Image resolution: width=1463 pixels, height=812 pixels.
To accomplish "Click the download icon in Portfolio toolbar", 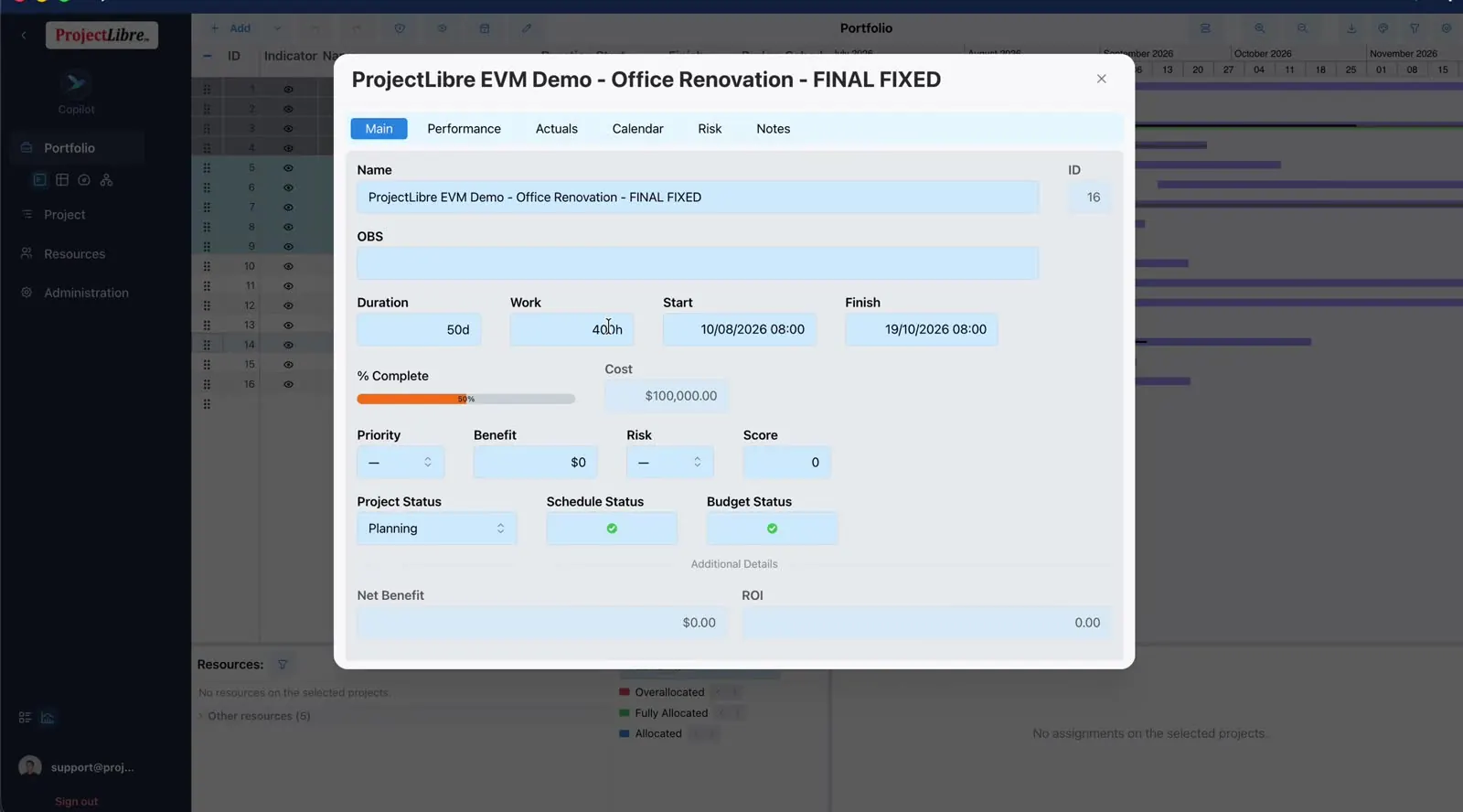I will tap(1351, 28).
